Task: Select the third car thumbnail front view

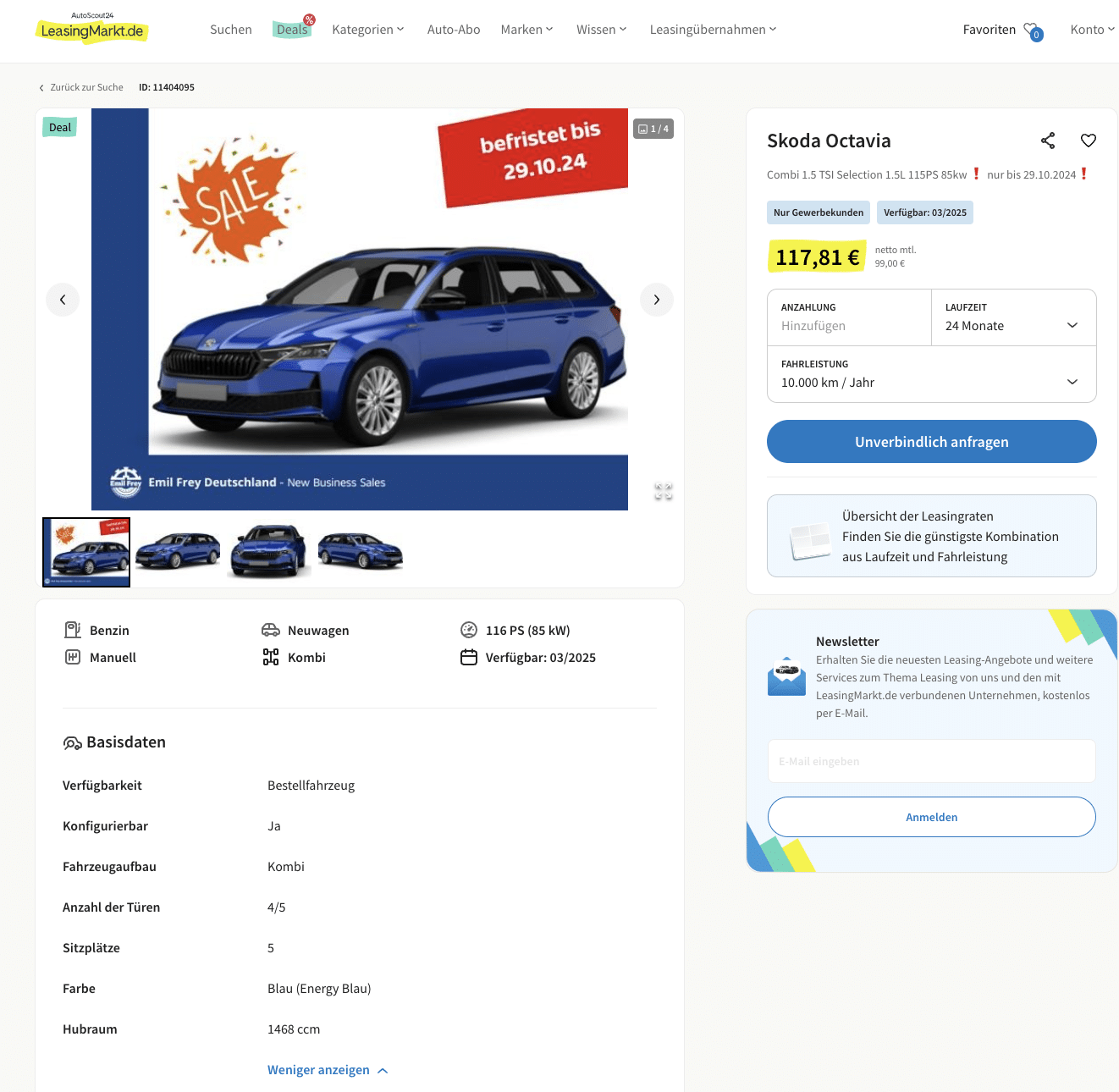Action: [269, 552]
